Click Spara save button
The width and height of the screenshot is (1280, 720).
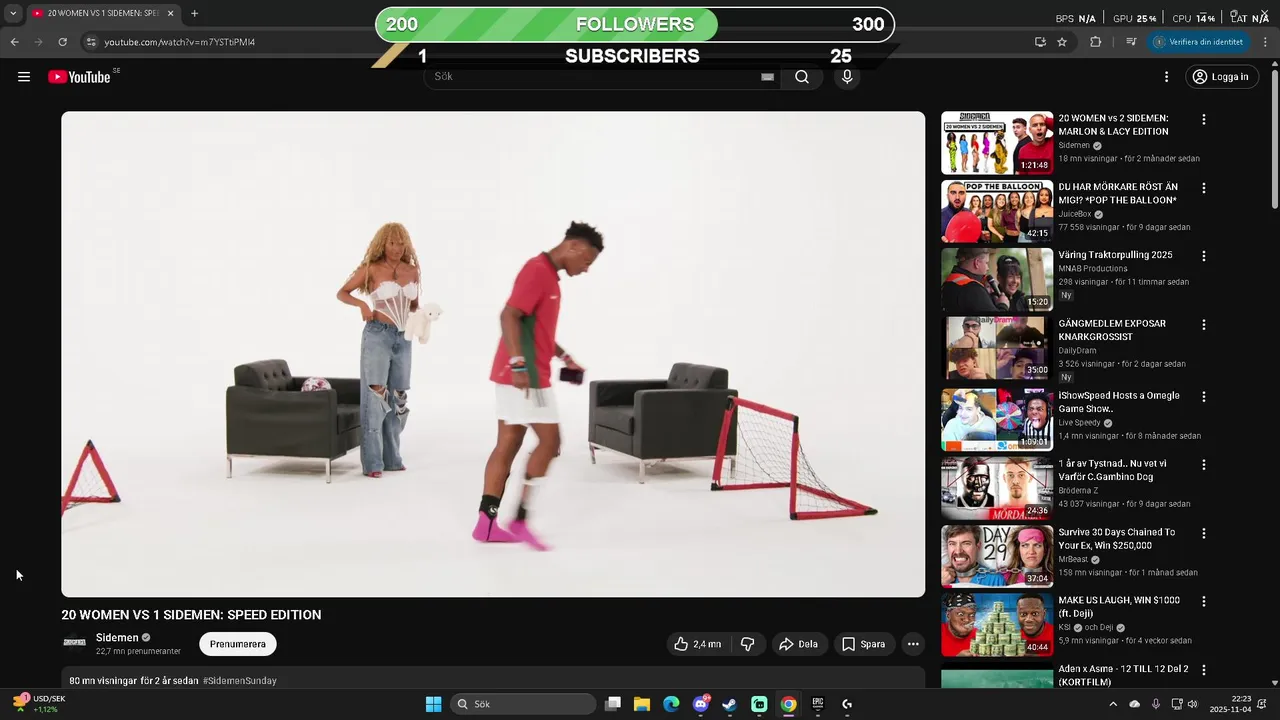[864, 644]
